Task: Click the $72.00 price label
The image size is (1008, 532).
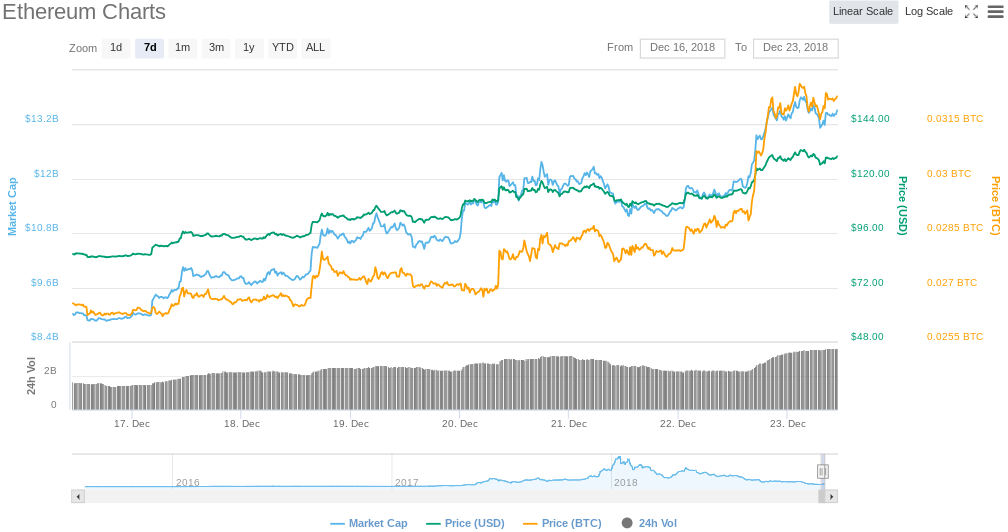Action: point(867,283)
